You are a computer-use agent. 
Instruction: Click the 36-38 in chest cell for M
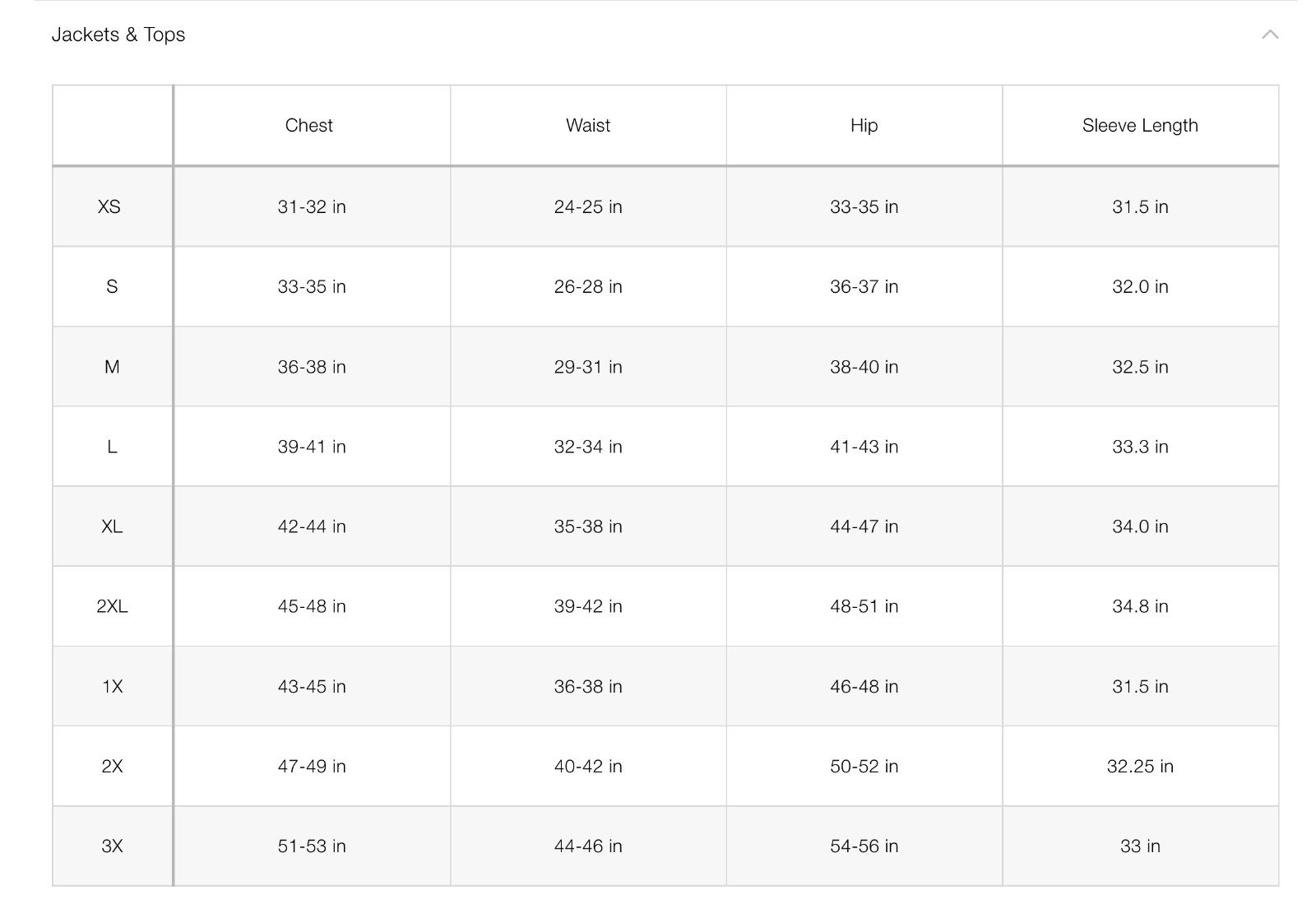click(312, 367)
